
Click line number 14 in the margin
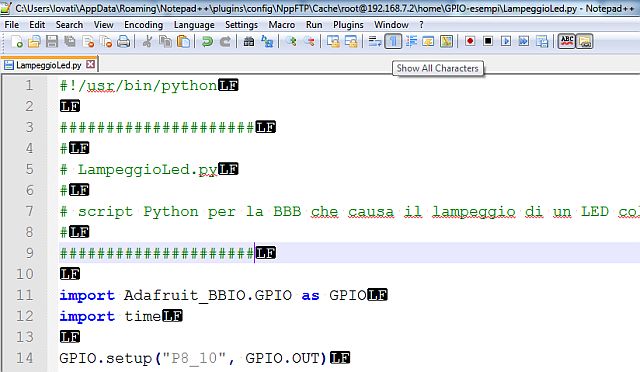pyautogui.click(x=24, y=358)
